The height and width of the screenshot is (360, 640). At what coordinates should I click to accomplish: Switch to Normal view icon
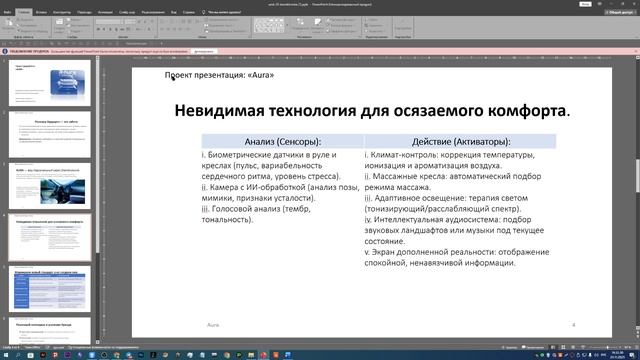pos(553,347)
